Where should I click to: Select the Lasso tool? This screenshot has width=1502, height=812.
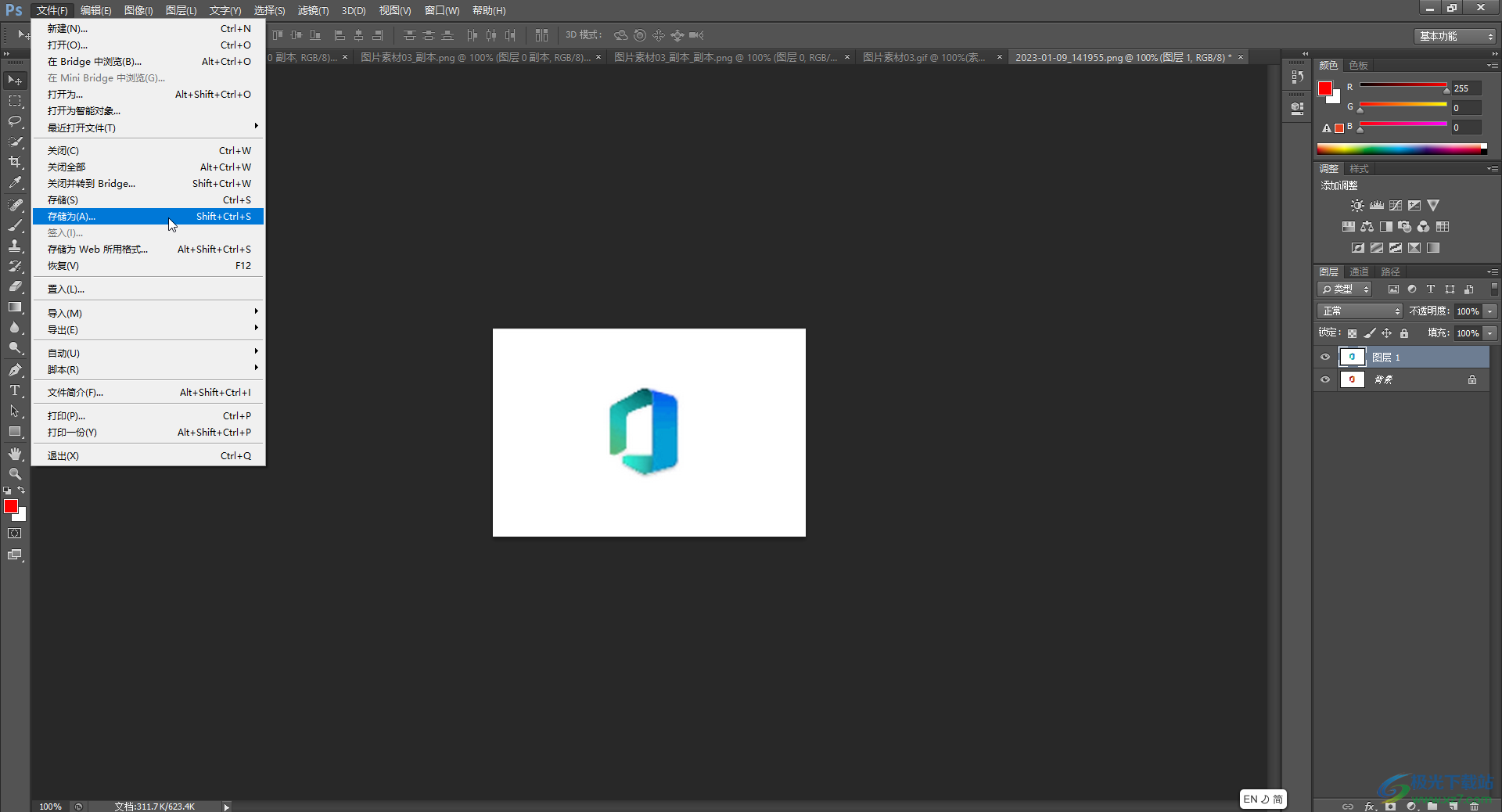[x=15, y=121]
